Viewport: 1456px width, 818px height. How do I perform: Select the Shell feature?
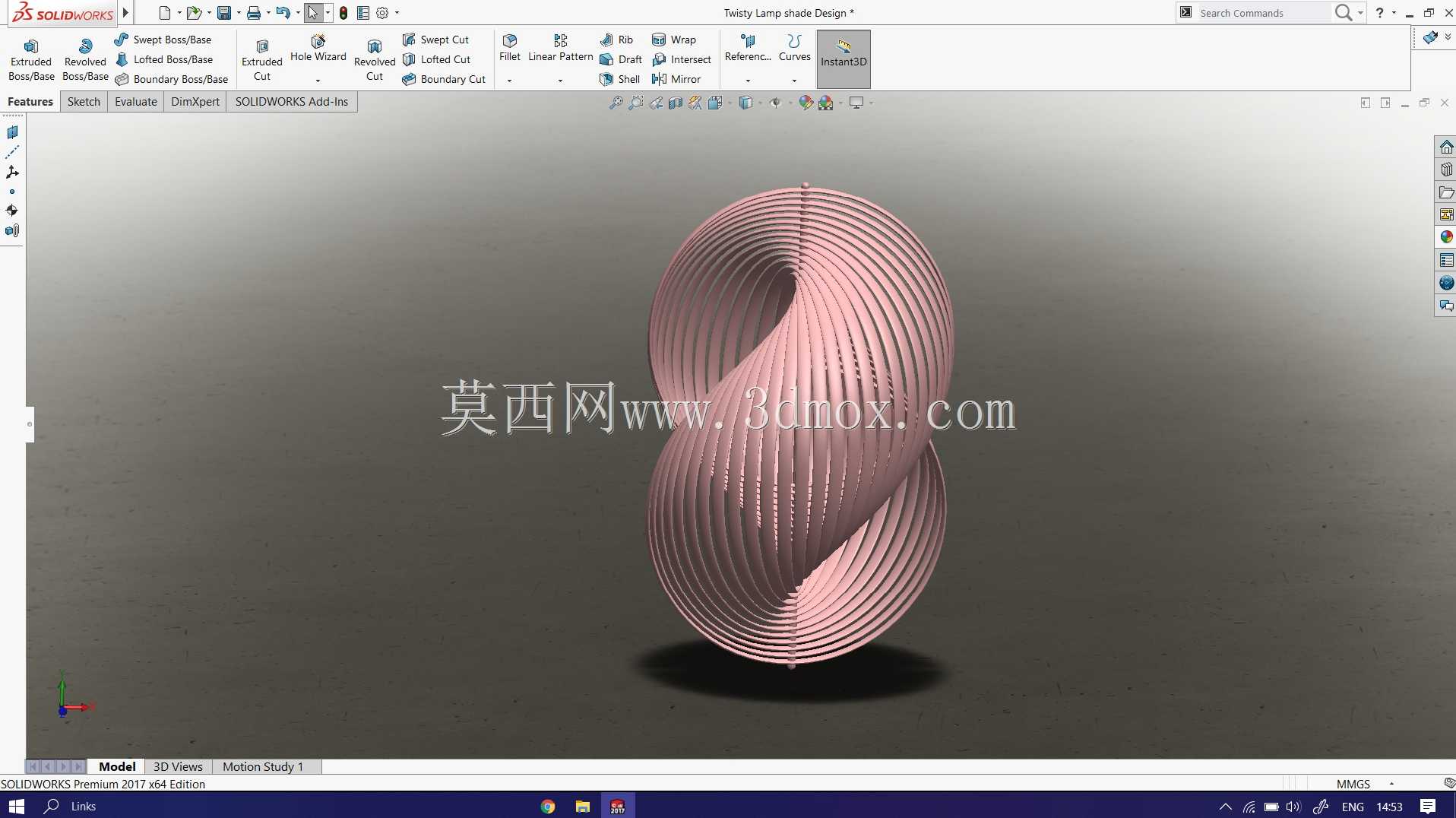click(x=620, y=79)
